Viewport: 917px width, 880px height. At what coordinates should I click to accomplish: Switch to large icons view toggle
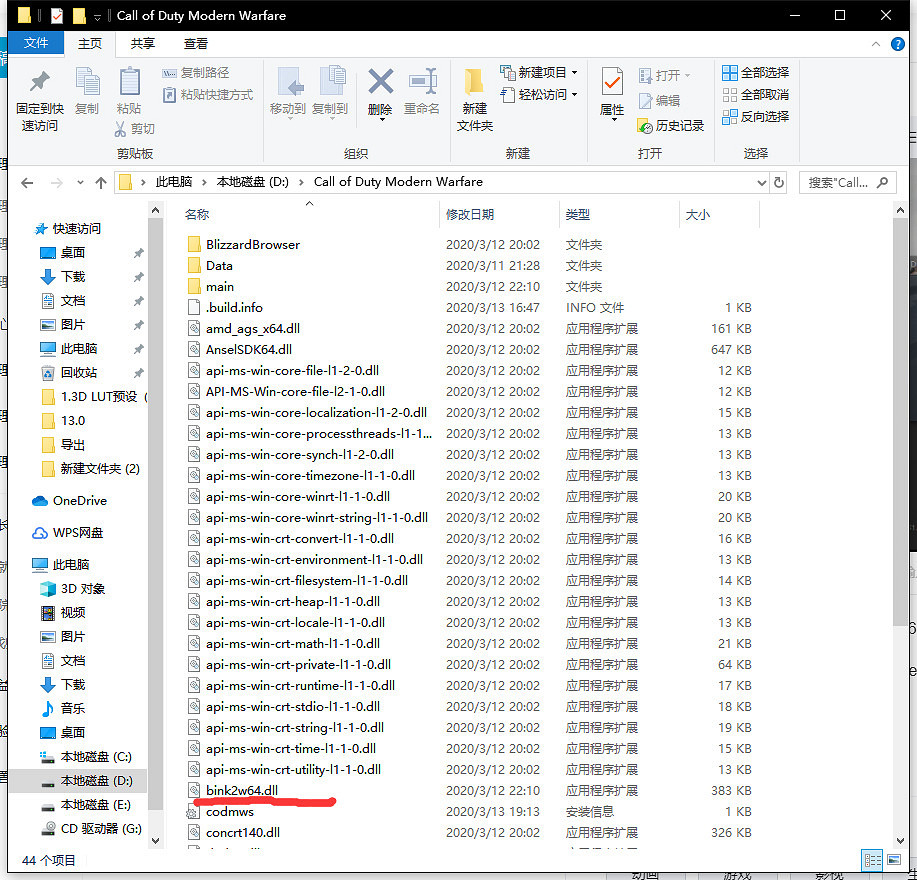[x=892, y=859]
